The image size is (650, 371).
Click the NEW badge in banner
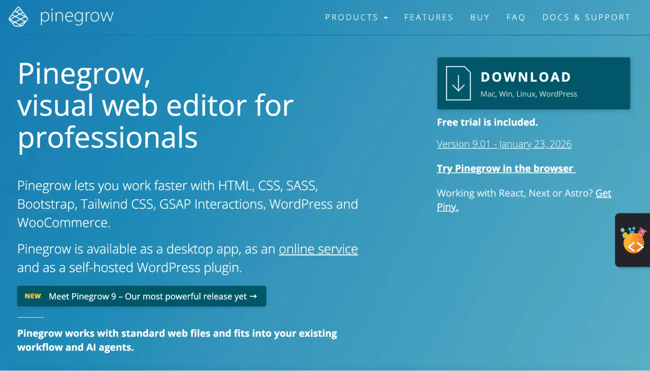[x=33, y=296]
